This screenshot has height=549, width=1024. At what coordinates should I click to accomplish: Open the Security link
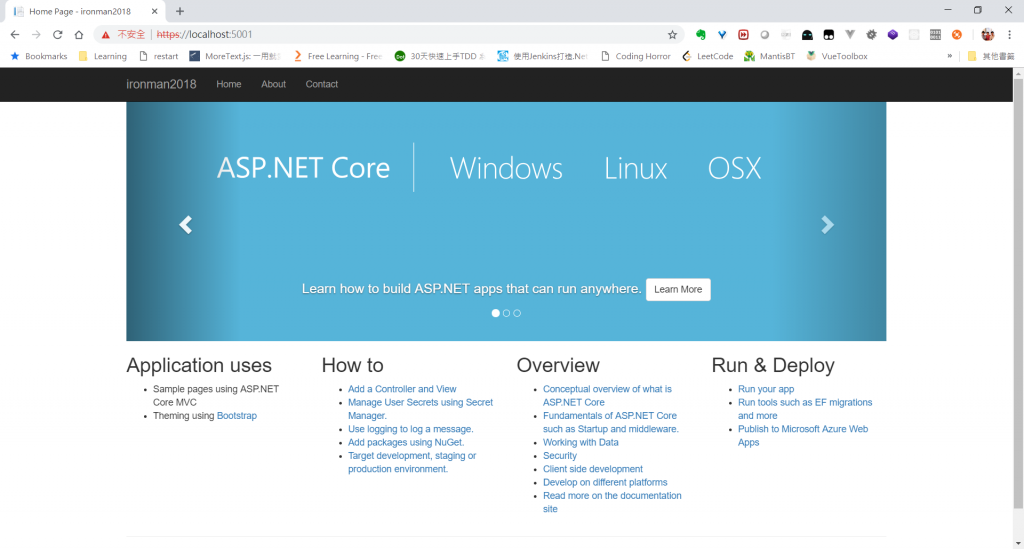(x=560, y=456)
